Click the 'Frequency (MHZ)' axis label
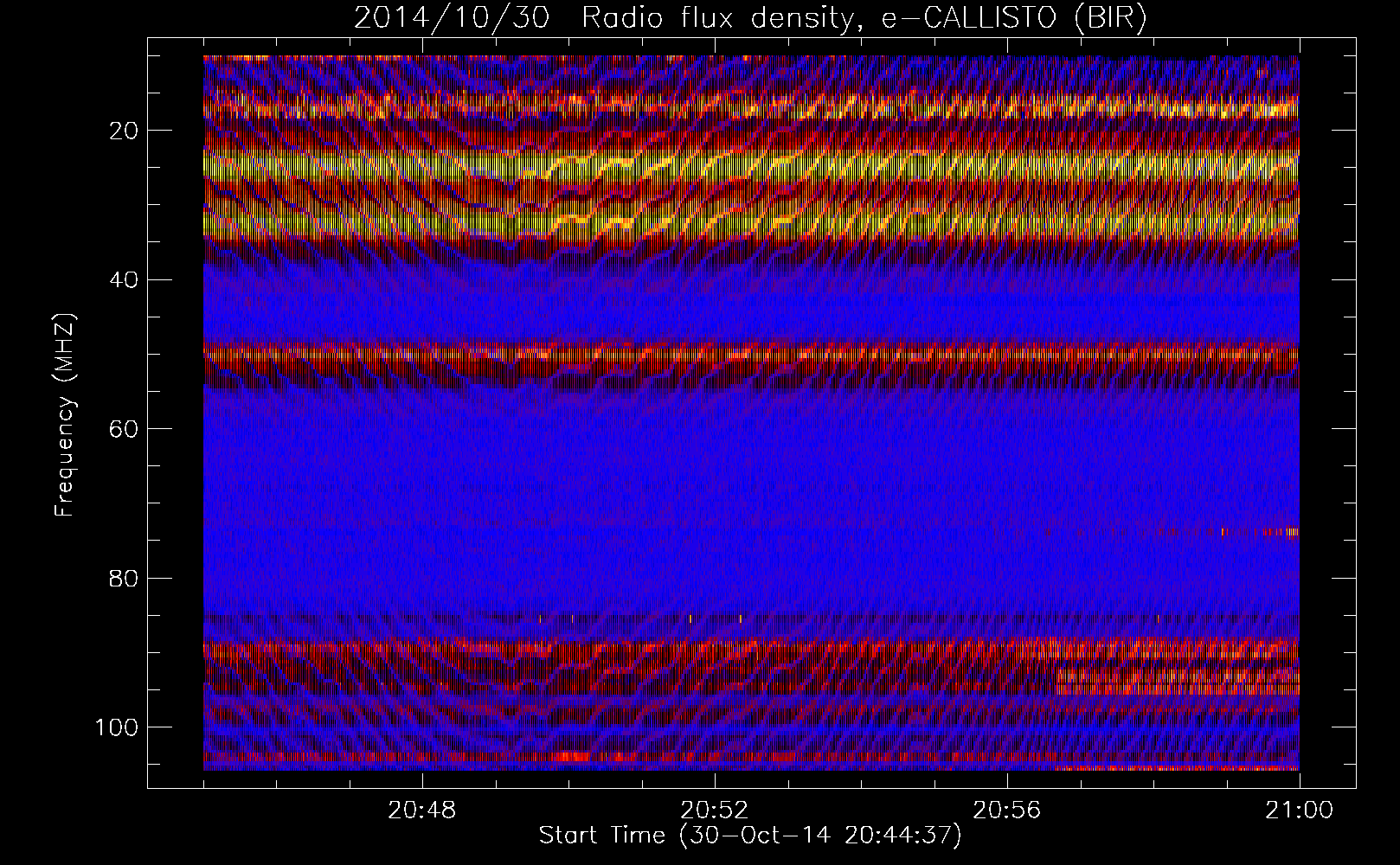 click(65, 414)
